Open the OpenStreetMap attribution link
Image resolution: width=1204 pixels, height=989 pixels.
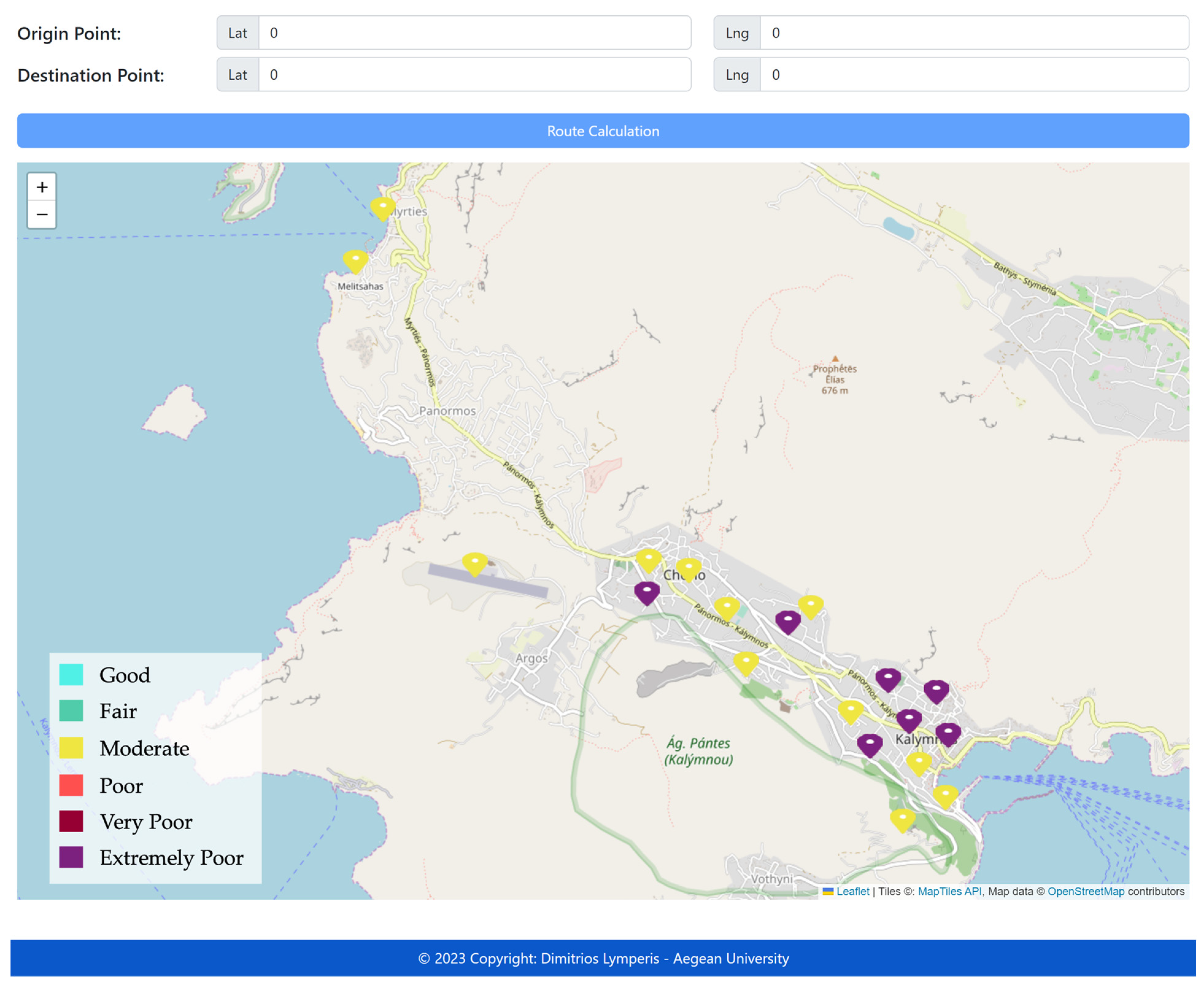(1086, 891)
